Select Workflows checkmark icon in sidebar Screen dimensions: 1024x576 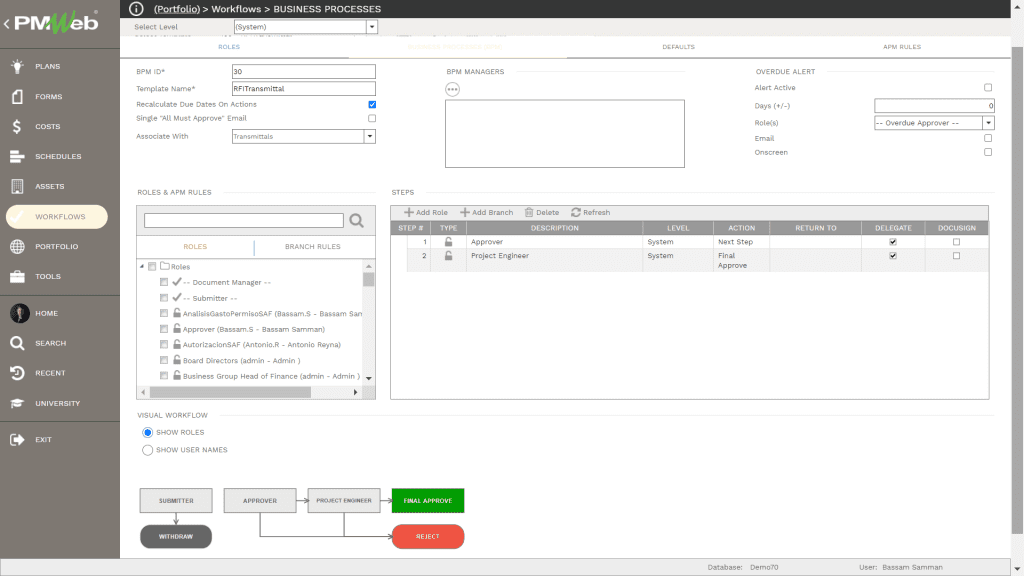[18, 216]
